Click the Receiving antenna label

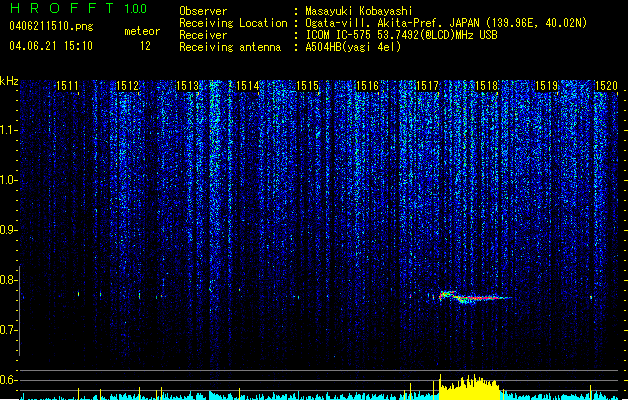click(230, 47)
